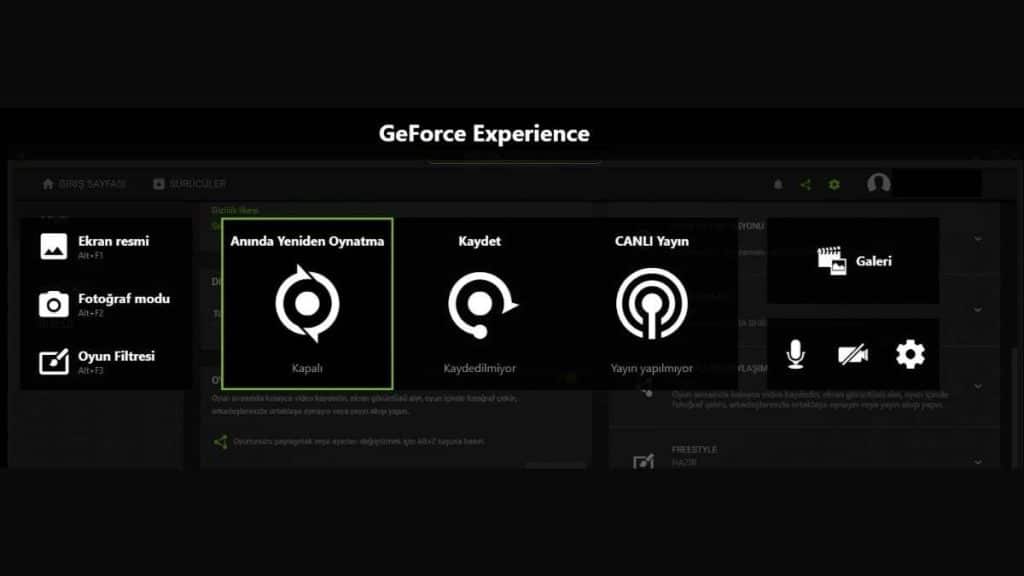Enable the disabled webcam overlay

853,354
